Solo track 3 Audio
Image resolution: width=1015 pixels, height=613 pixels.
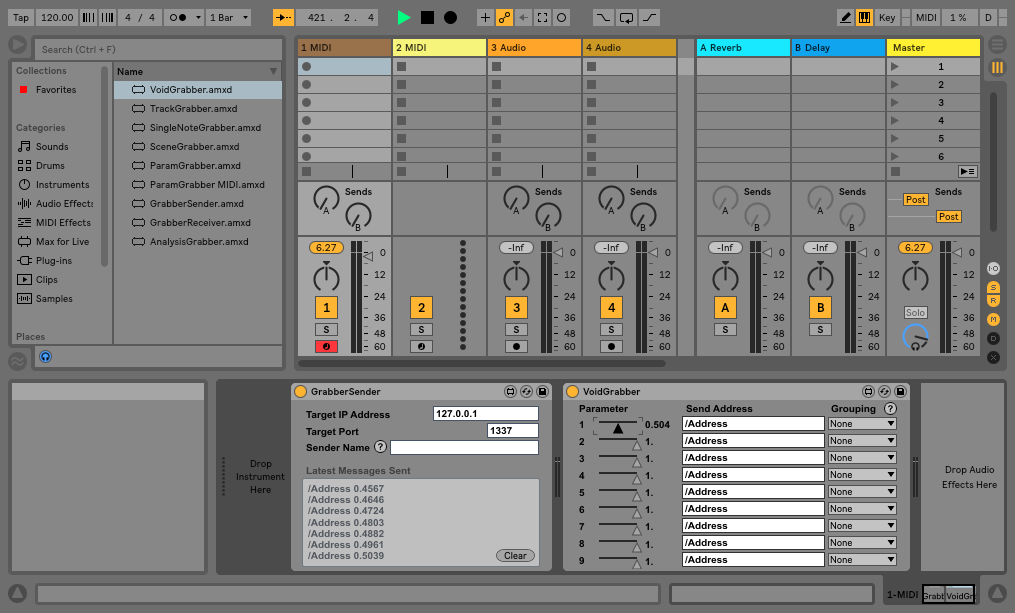point(516,329)
